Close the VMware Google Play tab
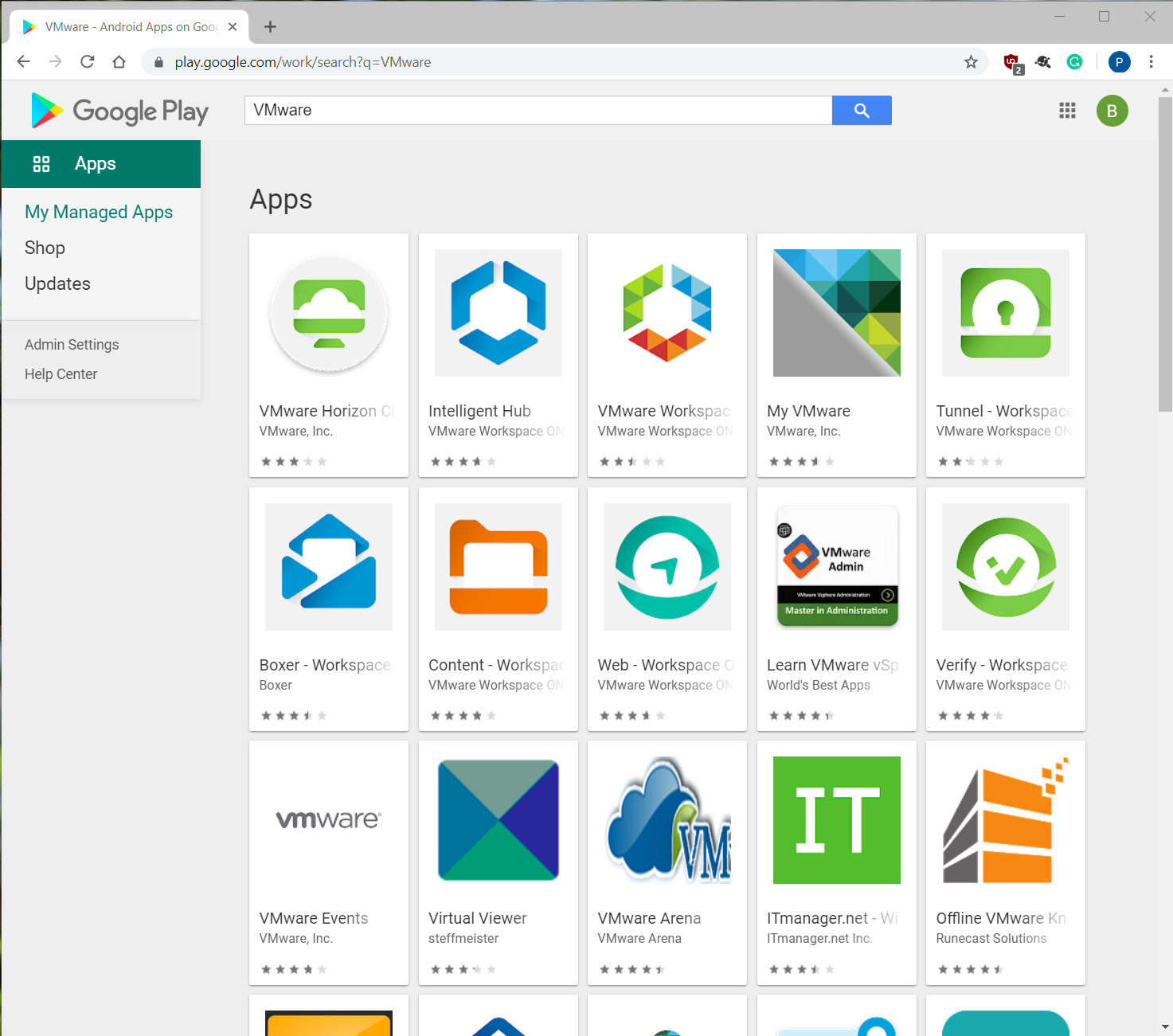1173x1036 pixels. [233, 27]
